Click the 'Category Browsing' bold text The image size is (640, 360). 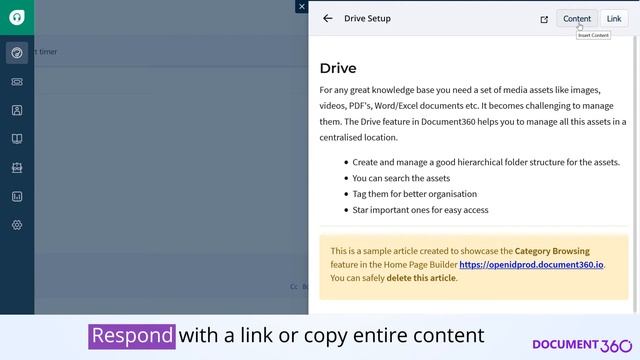(x=552, y=251)
